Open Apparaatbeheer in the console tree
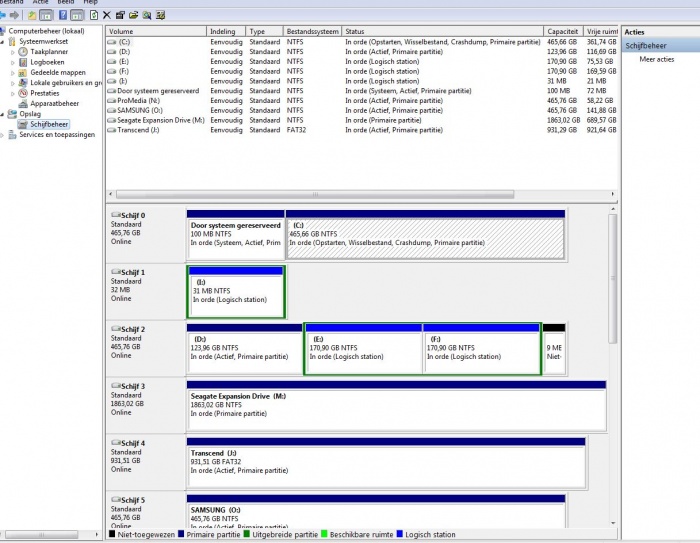700x543 pixels. [54, 103]
